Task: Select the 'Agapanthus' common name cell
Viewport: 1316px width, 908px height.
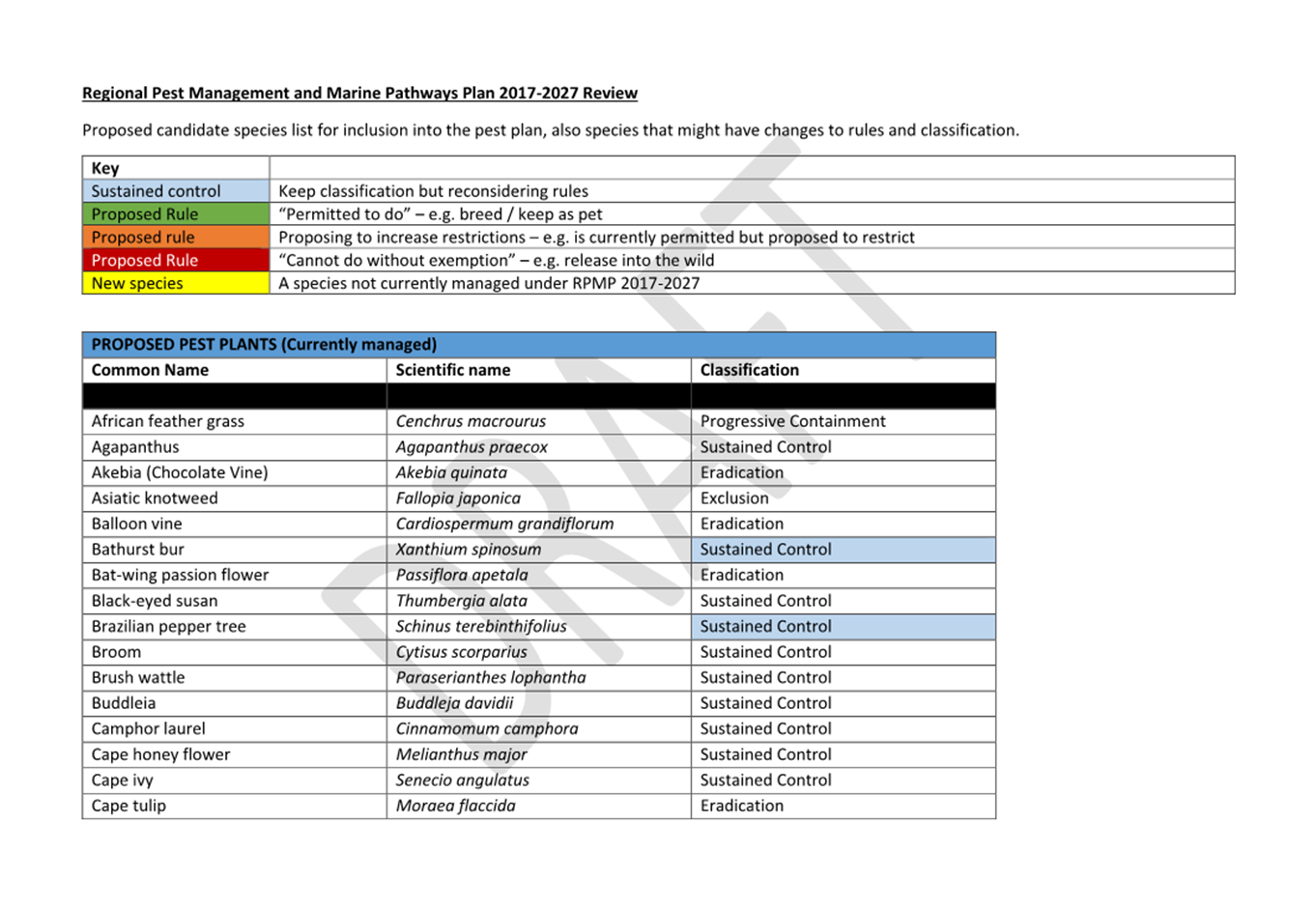Action: tap(235, 447)
